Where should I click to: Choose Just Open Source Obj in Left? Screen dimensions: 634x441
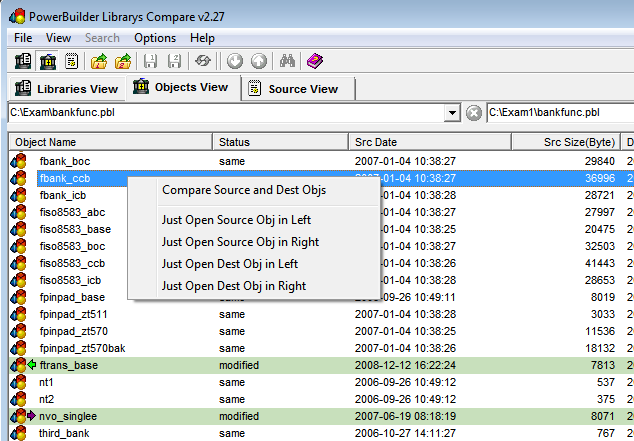pos(253,220)
